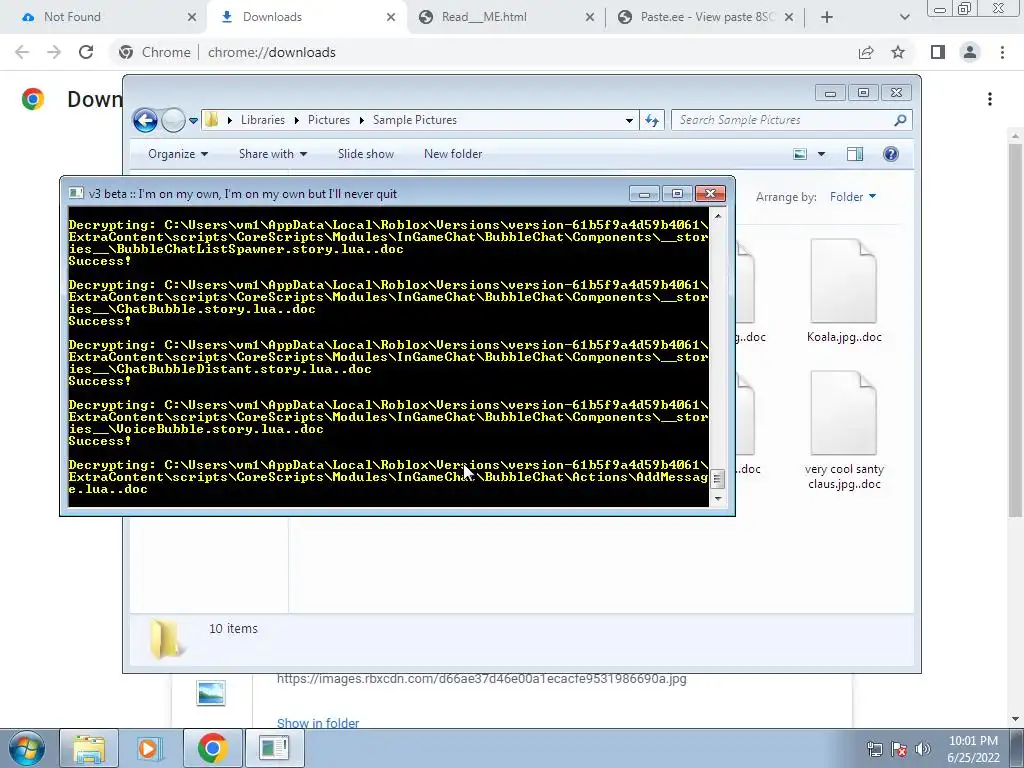
Task: Refresh the Explorer folder view
Action: click(x=652, y=120)
